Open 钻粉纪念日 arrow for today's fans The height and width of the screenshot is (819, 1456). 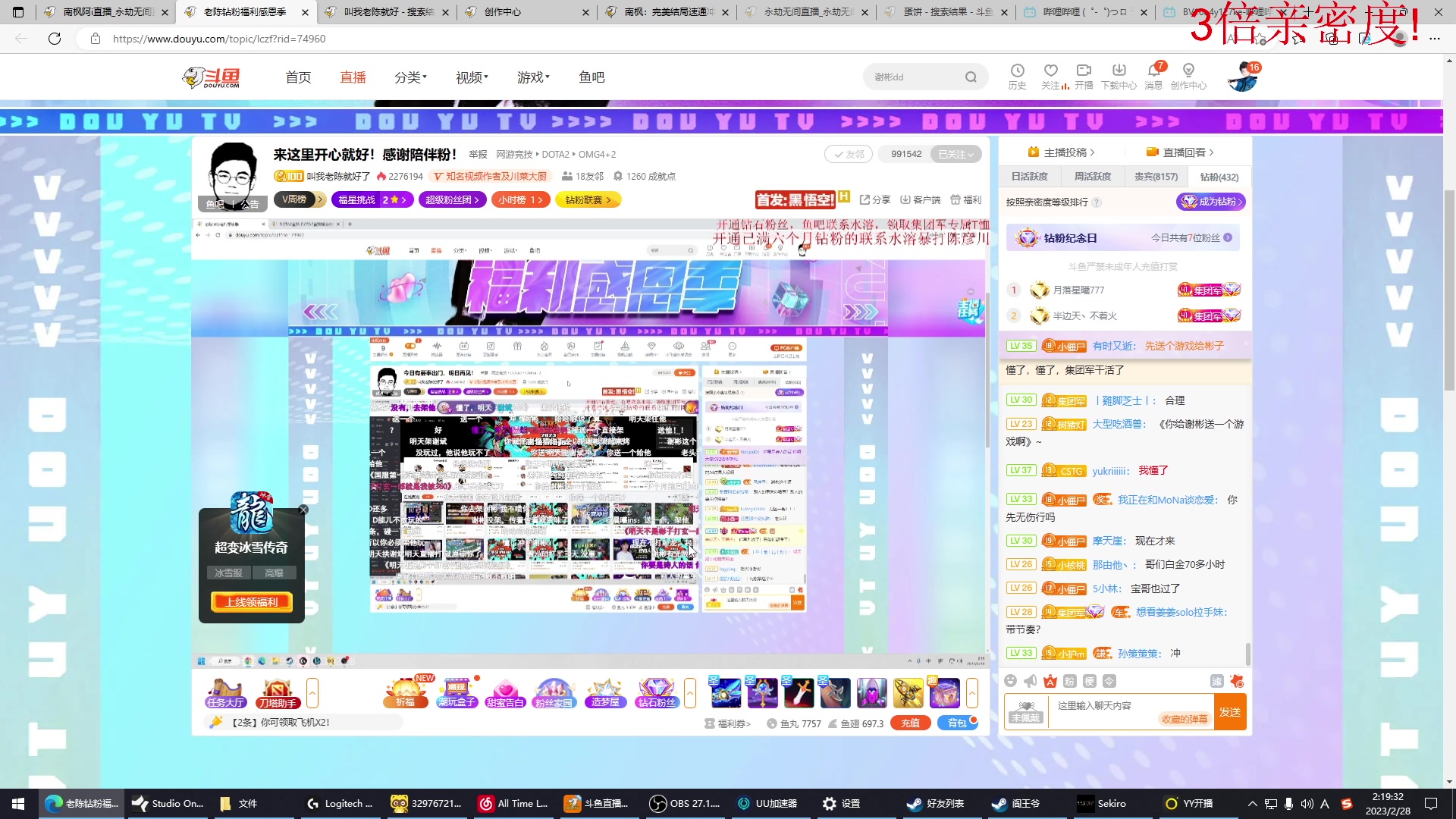click(x=1227, y=237)
